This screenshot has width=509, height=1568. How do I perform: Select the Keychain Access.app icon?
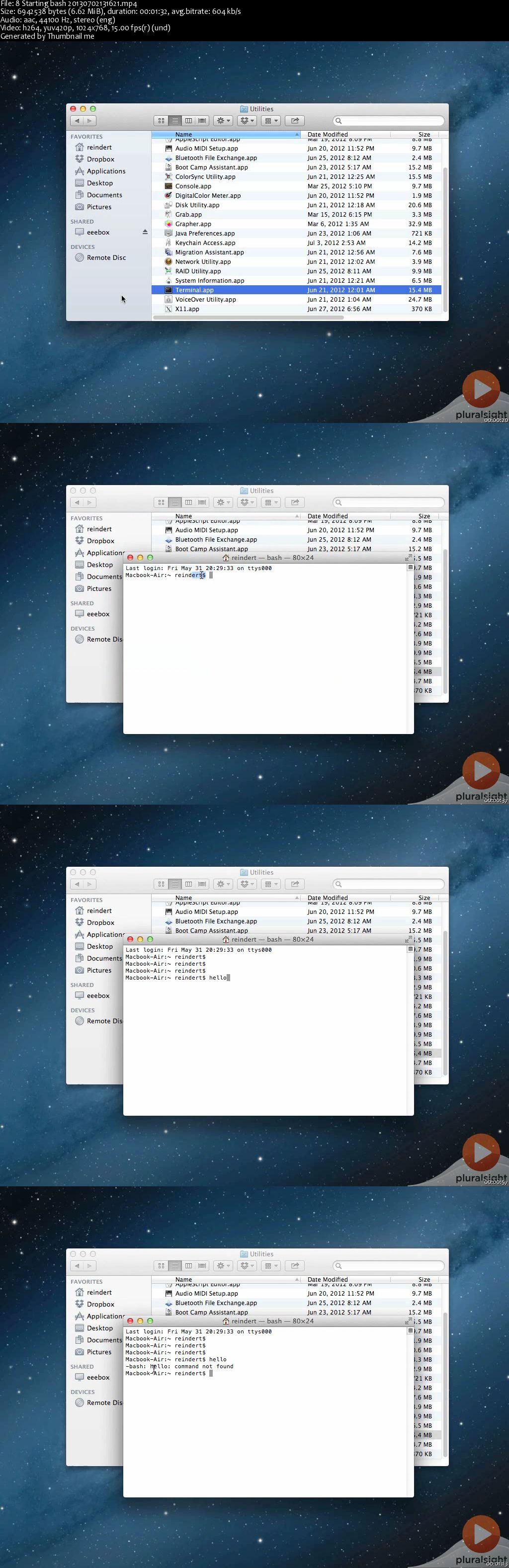click(169, 243)
